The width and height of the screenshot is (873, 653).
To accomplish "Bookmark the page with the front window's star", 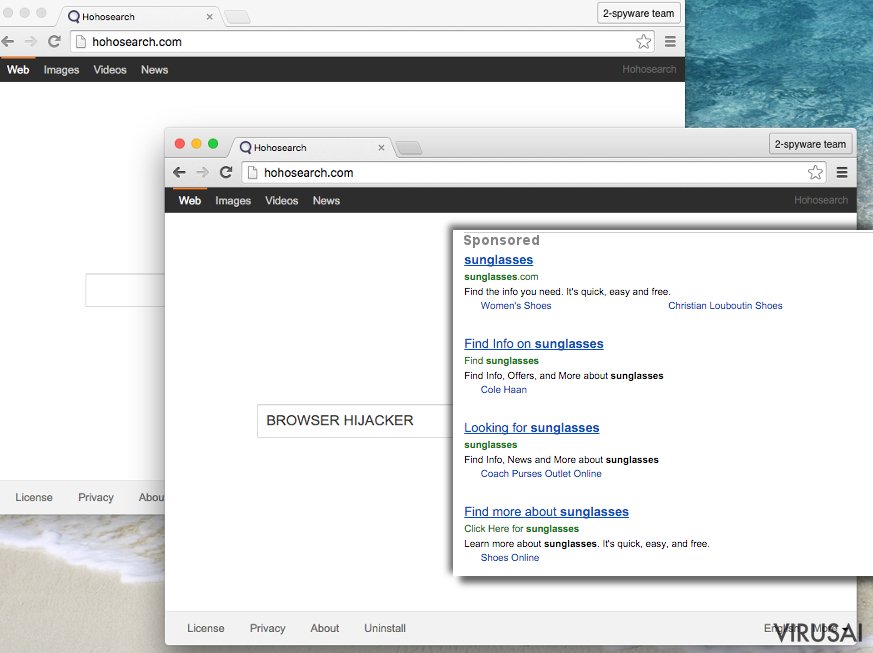I will click(x=815, y=172).
